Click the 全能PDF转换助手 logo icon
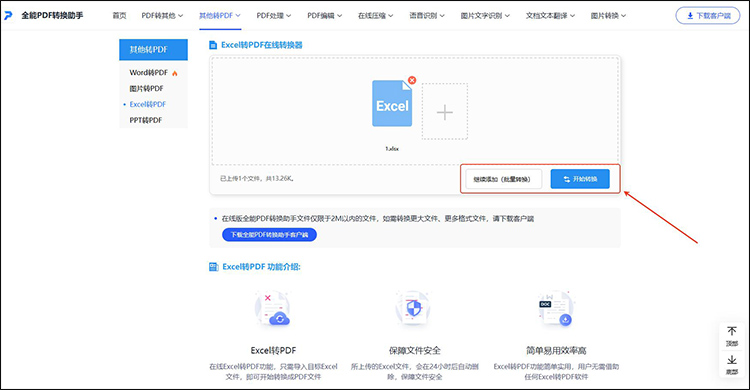 [x=9, y=15]
